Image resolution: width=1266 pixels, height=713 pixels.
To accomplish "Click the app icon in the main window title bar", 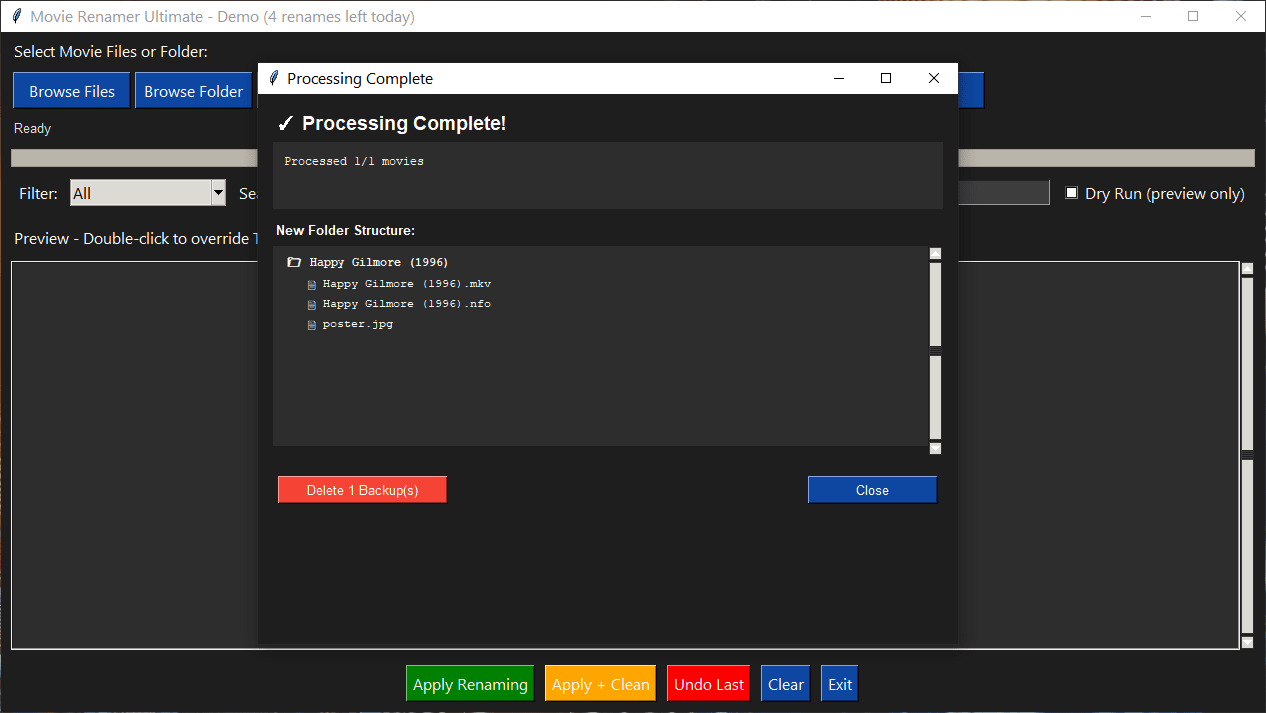I will tap(15, 16).
